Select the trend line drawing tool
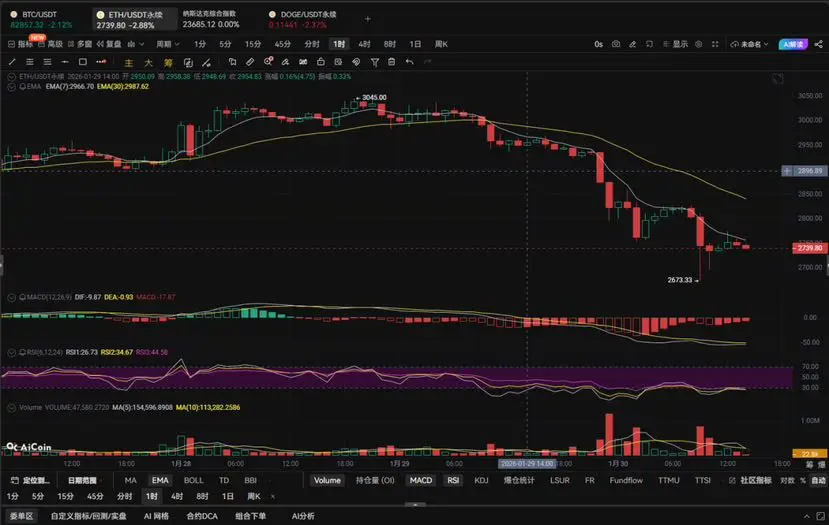The height and width of the screenshot is (525, 829). (x=12, y=62)
